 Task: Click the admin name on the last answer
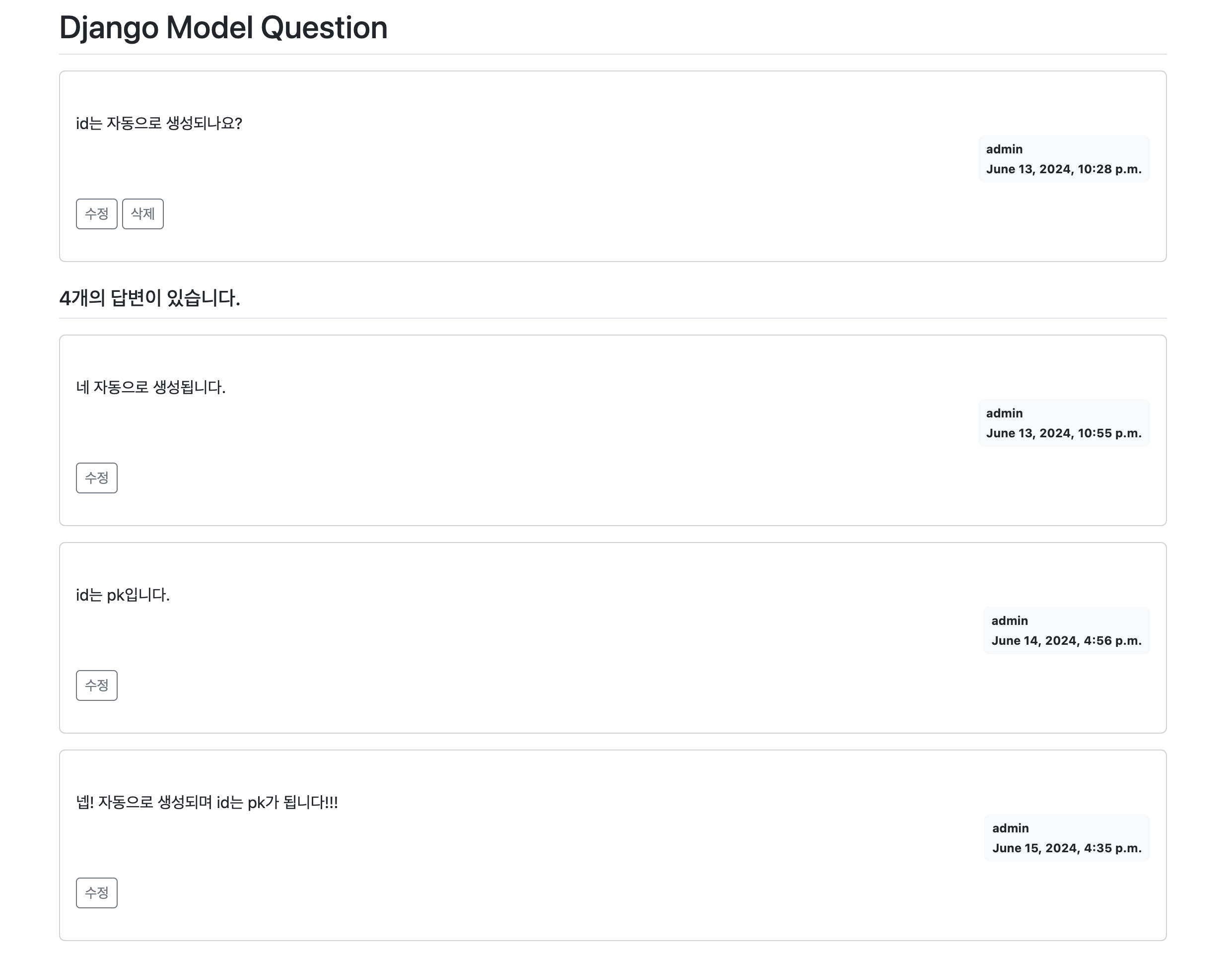point(1011,828)
